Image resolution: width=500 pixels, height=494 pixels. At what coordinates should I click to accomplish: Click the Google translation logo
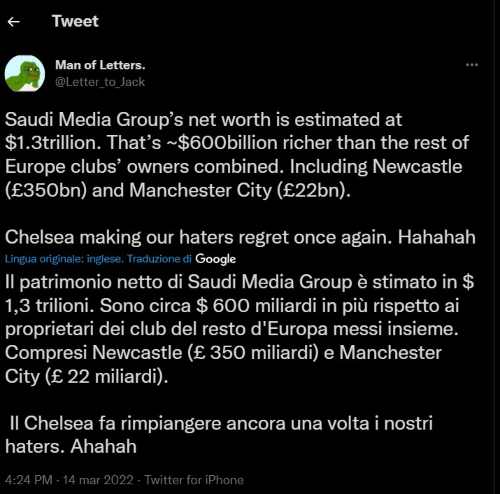pos(216,259)
